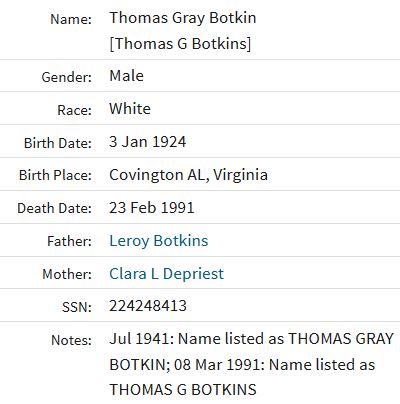Click the Birth Date field label
Image resolution: width=400 pixels, height=404 pixels.
pos(58,143)
